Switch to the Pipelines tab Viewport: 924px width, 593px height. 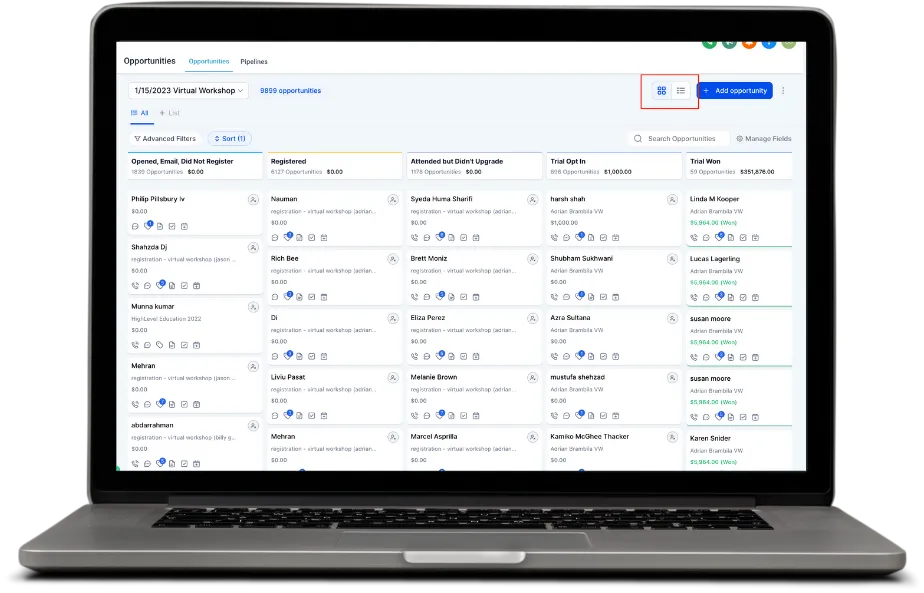click(254, 61)
